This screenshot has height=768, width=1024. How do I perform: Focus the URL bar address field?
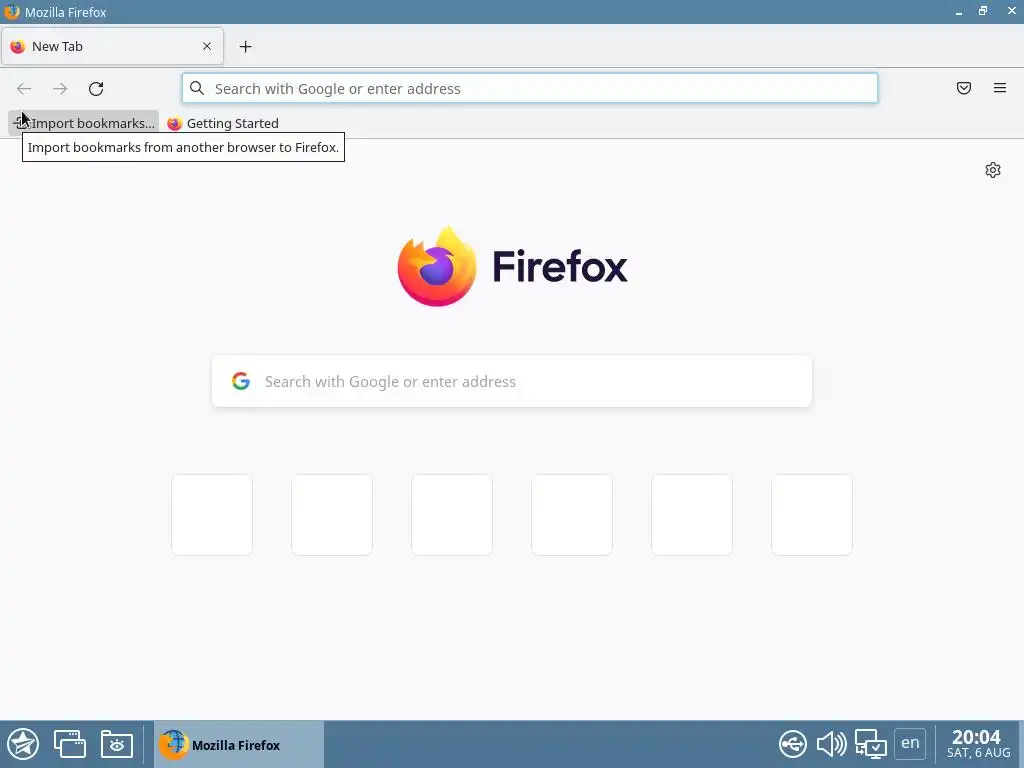pyautogui.click(x=530, y=88)
